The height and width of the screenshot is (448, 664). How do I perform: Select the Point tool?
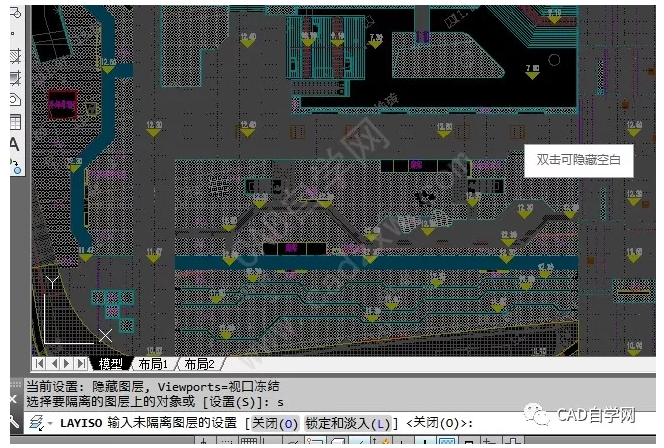(14, 33)
